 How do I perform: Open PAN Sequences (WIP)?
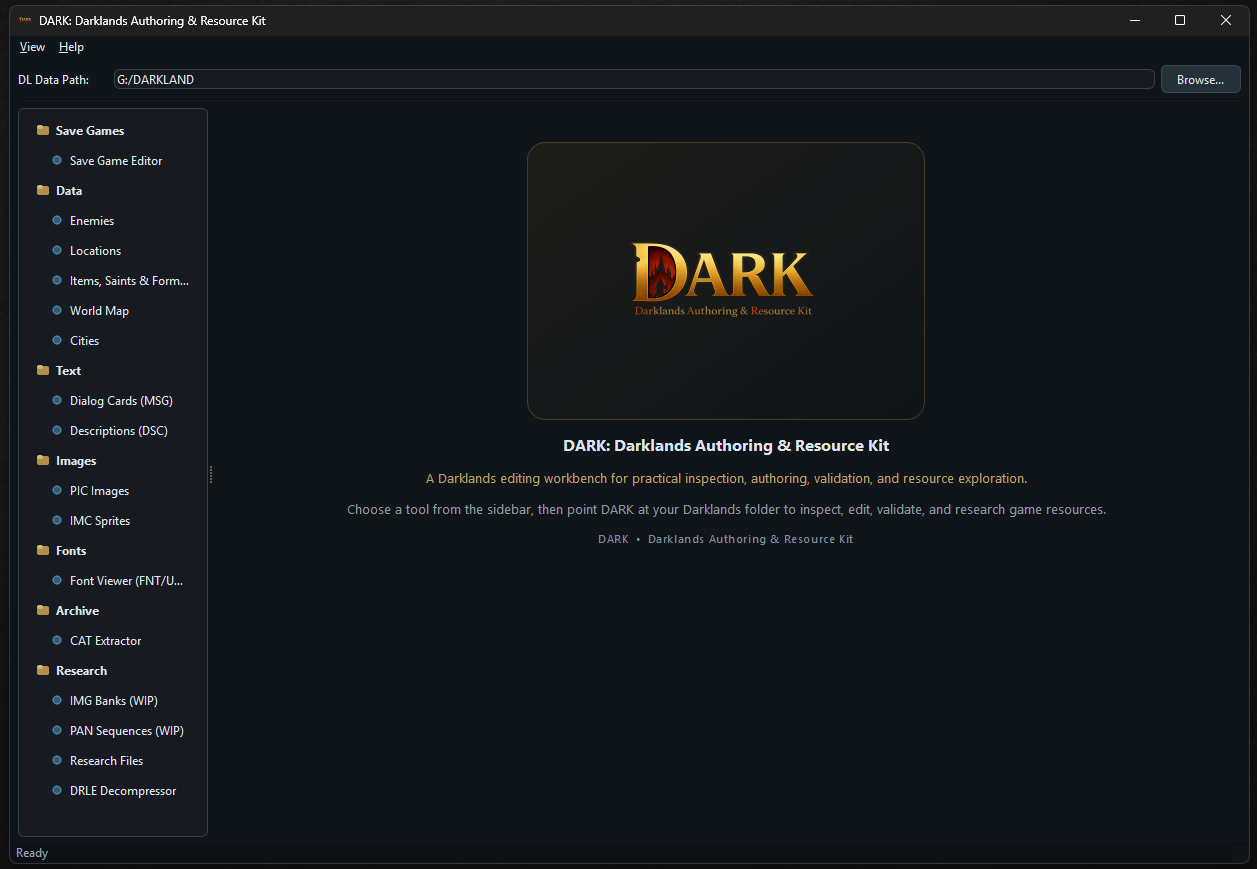127,731
